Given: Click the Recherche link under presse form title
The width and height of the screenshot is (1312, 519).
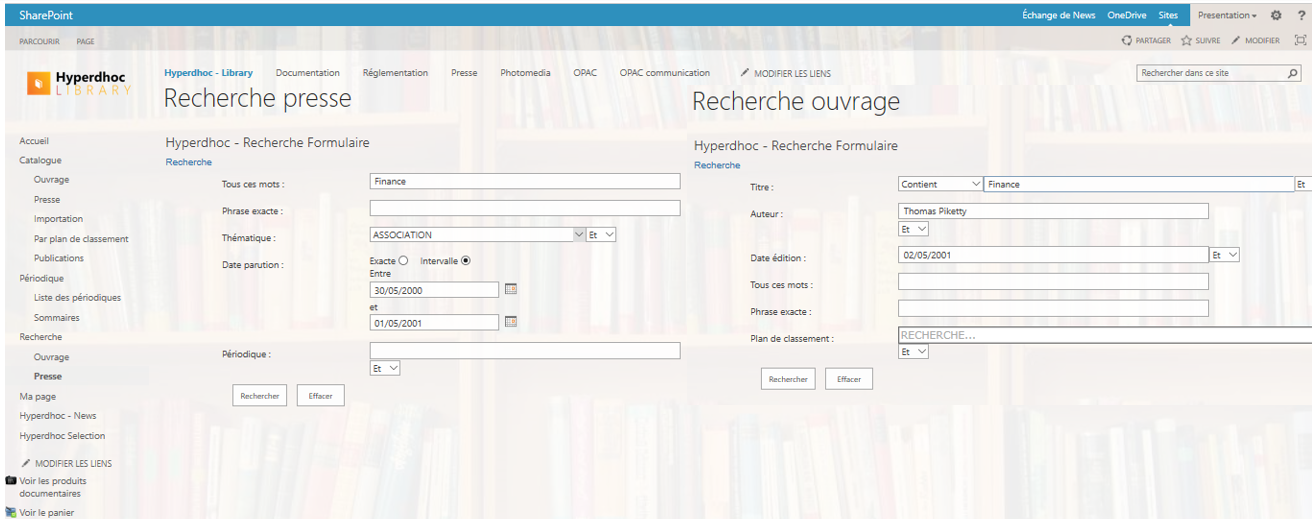Looking at the screenshot, I should pos(189,162).
